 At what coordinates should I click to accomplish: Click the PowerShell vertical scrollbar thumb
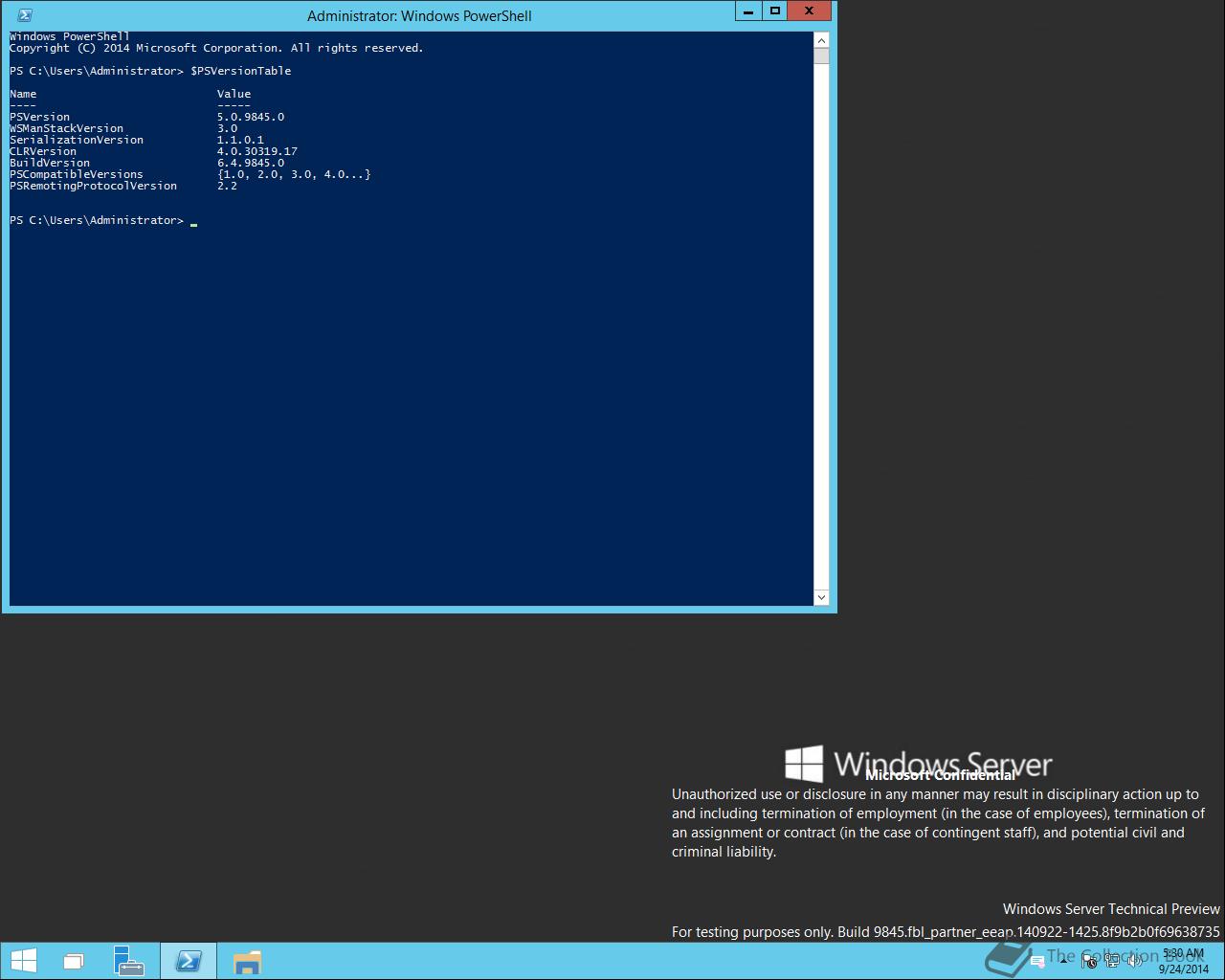click(x=821, y=56)
